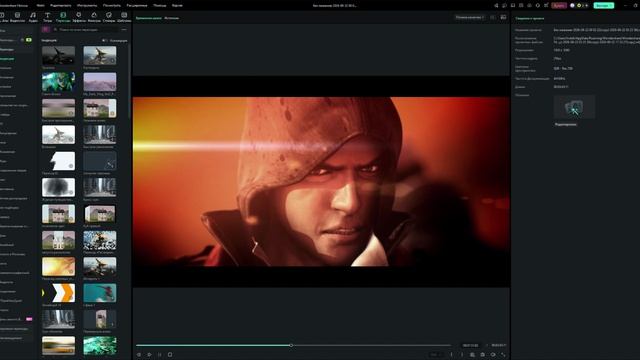640x360 pixels.
Task: Click the main video preview frame
Action: point(321,182)
